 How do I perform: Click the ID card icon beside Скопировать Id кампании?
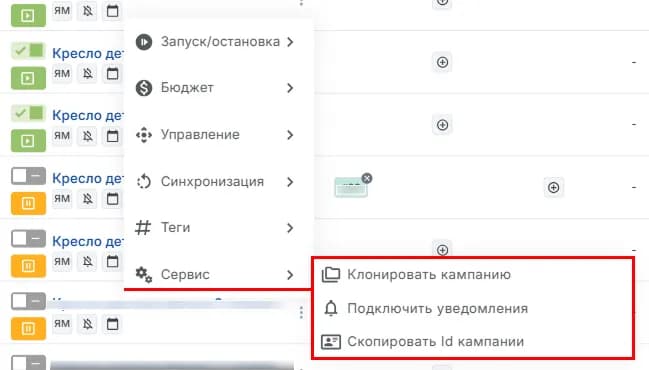pyautogui.click(x=331, y=342)
